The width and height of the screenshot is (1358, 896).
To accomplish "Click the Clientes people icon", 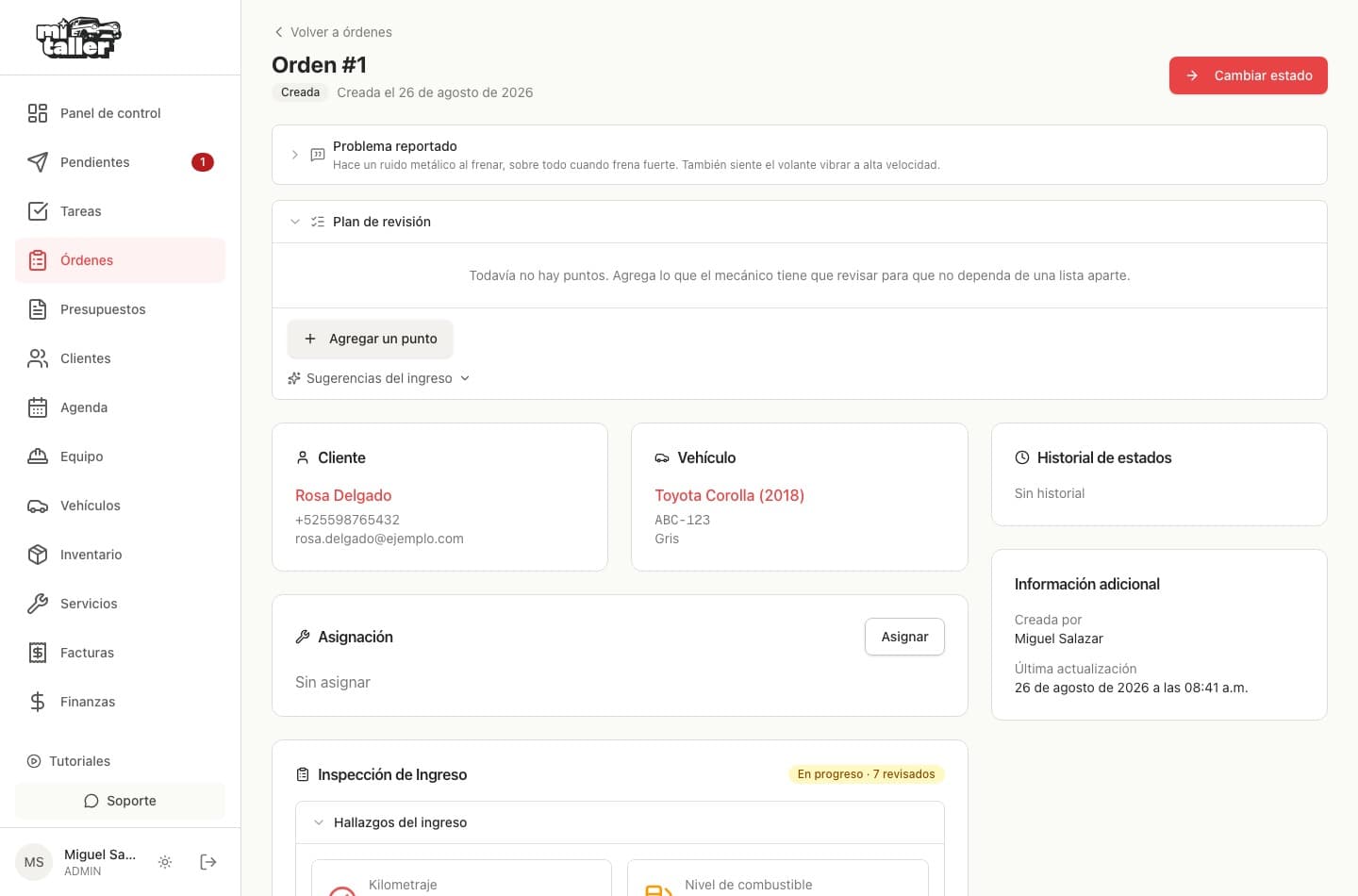I will point(38,358).
